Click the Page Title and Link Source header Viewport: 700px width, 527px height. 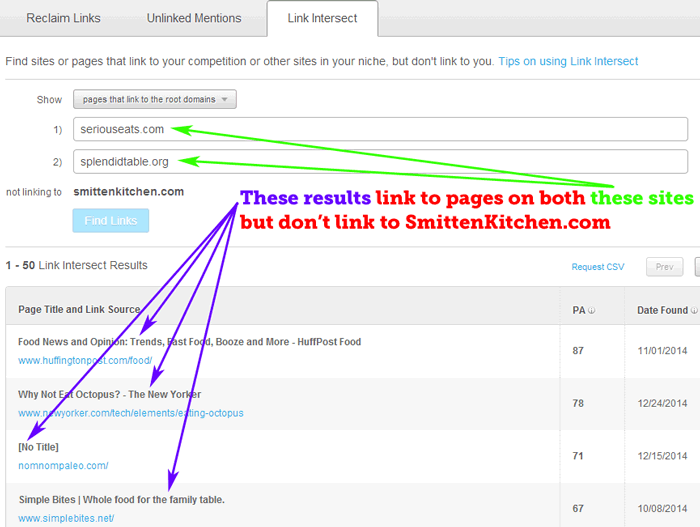79,310
